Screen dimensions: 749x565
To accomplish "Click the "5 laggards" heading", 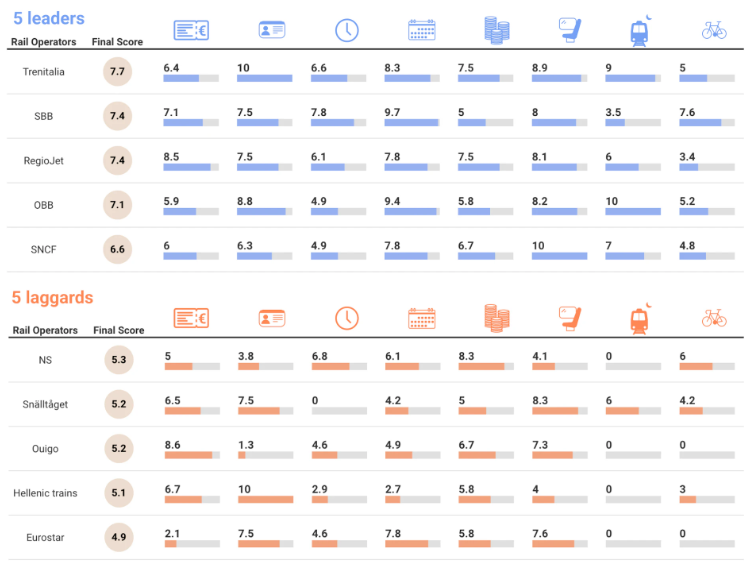I will click(x=52, y=297).
